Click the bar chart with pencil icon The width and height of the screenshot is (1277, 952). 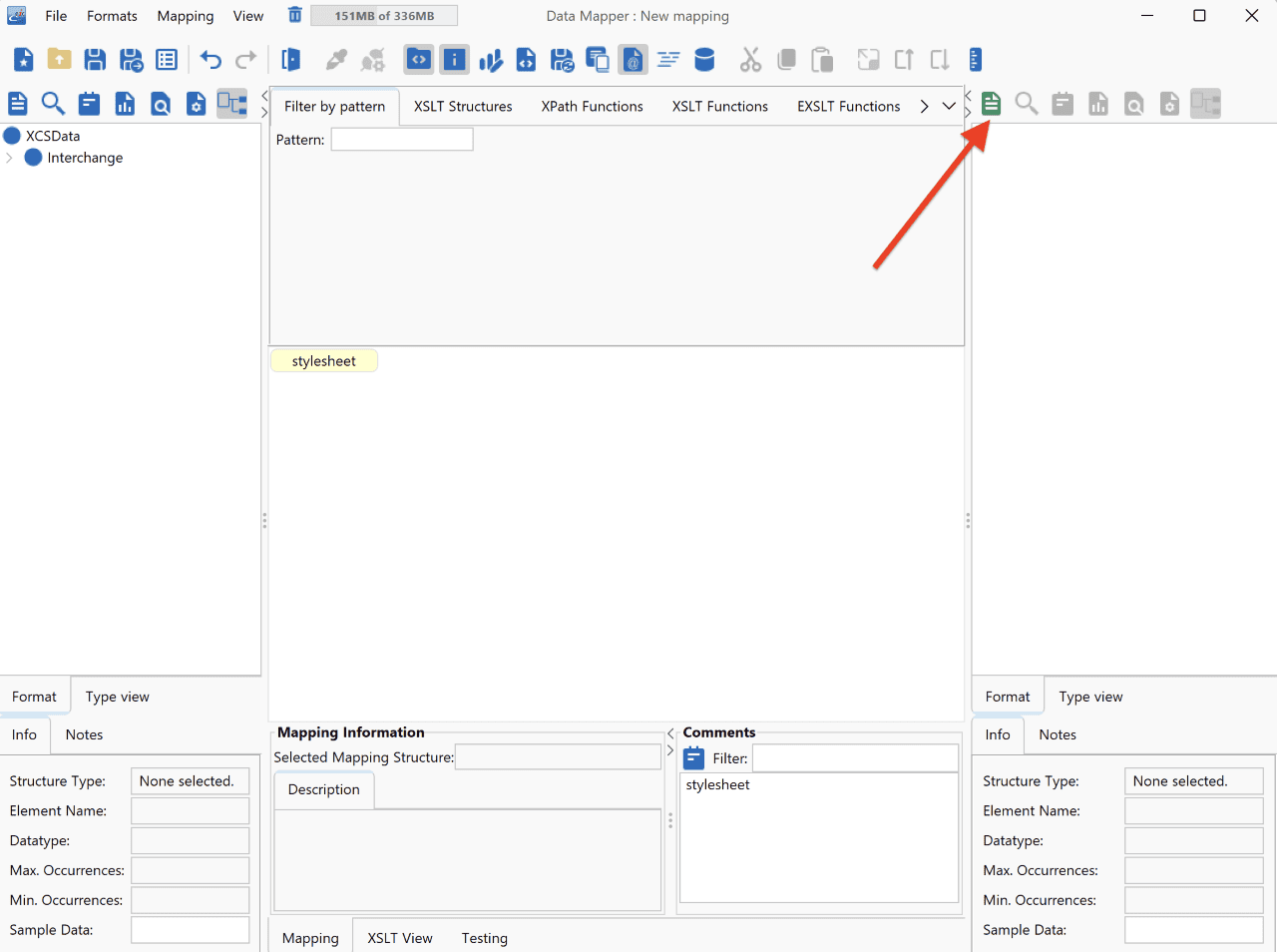point(491,60)
